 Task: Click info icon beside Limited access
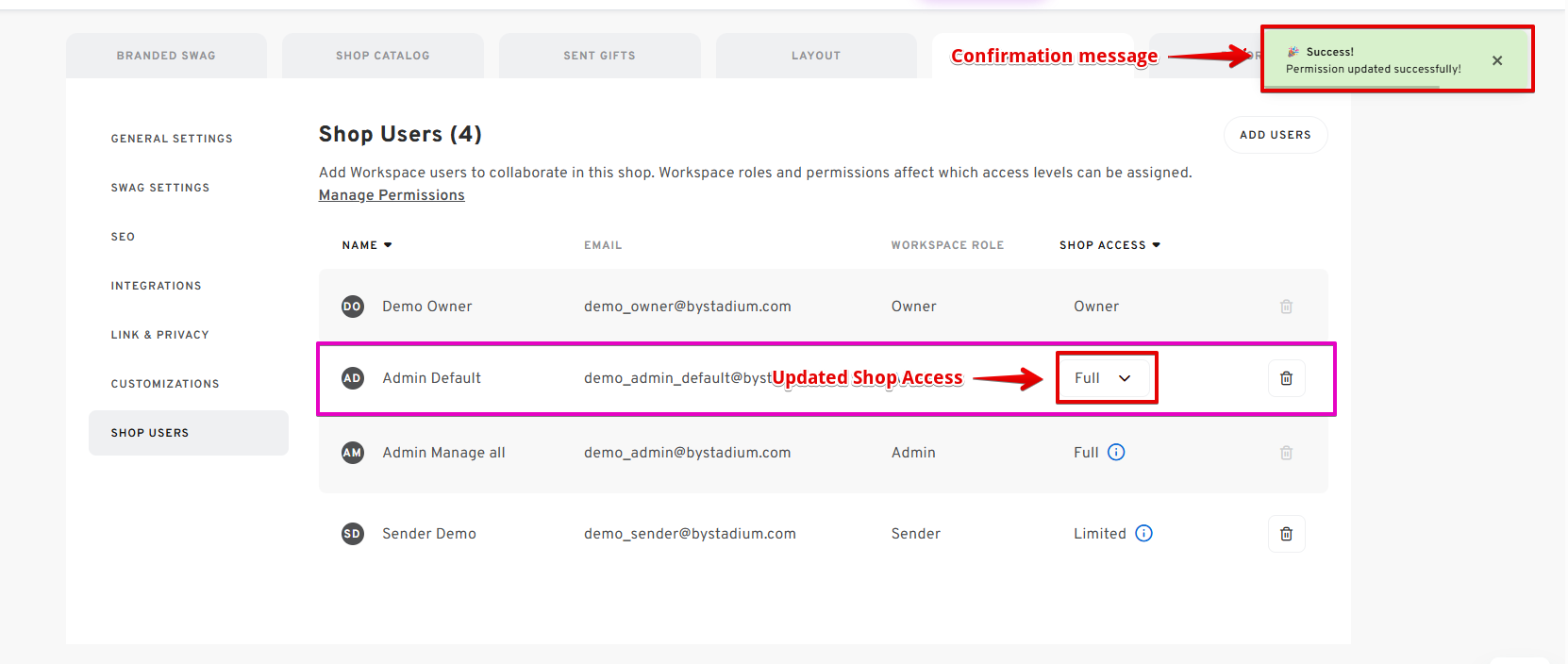(1143, 534)
